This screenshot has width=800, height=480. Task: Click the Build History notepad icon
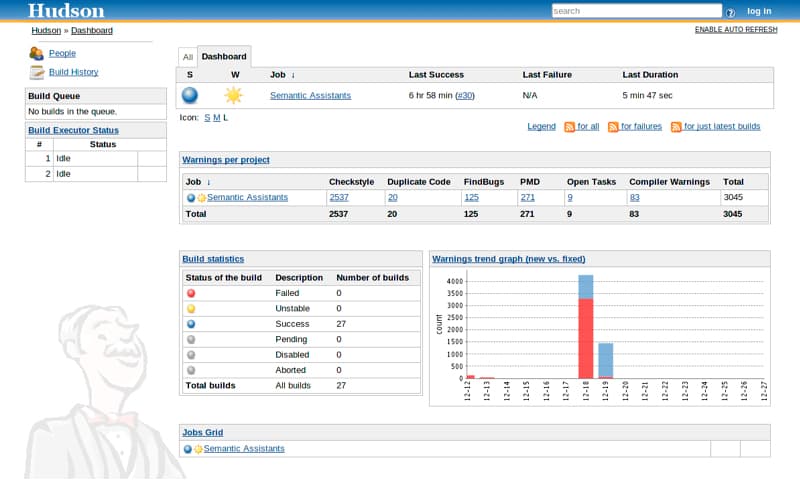pyautogui.click(x=37, y=72)
